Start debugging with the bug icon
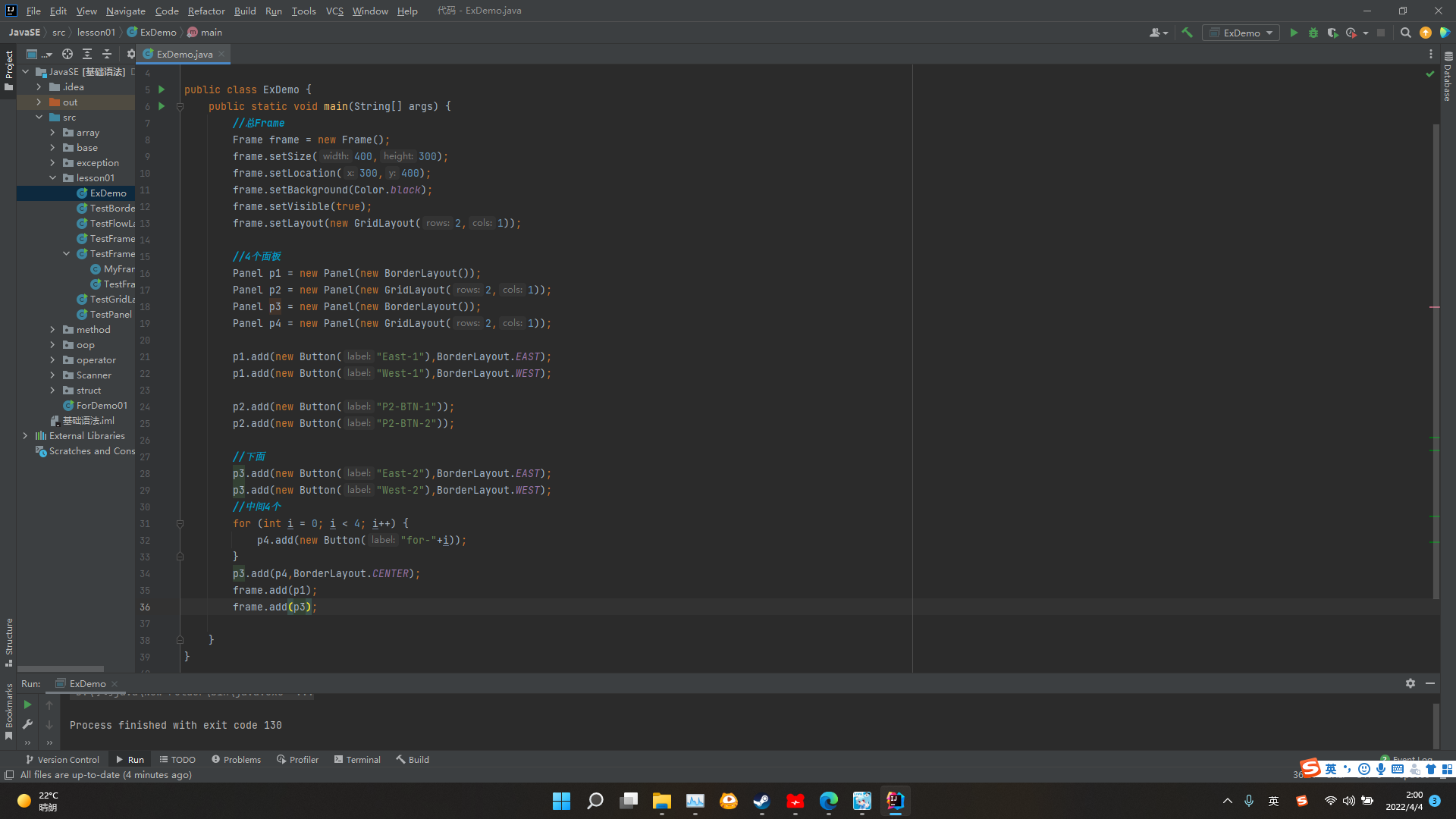The image size is (1456, 819). click(1313, 33)
